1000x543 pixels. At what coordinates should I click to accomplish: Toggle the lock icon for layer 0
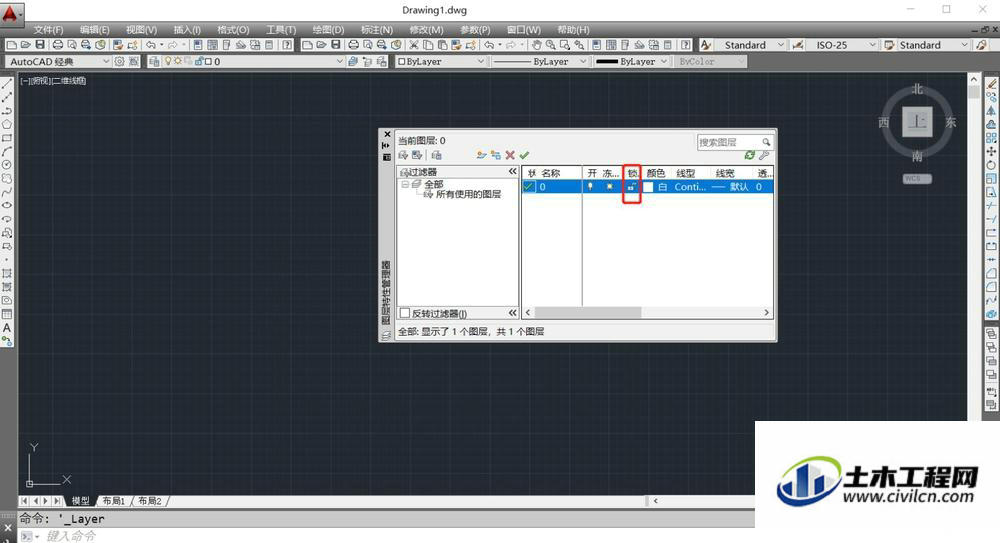(x=631, y=187)
